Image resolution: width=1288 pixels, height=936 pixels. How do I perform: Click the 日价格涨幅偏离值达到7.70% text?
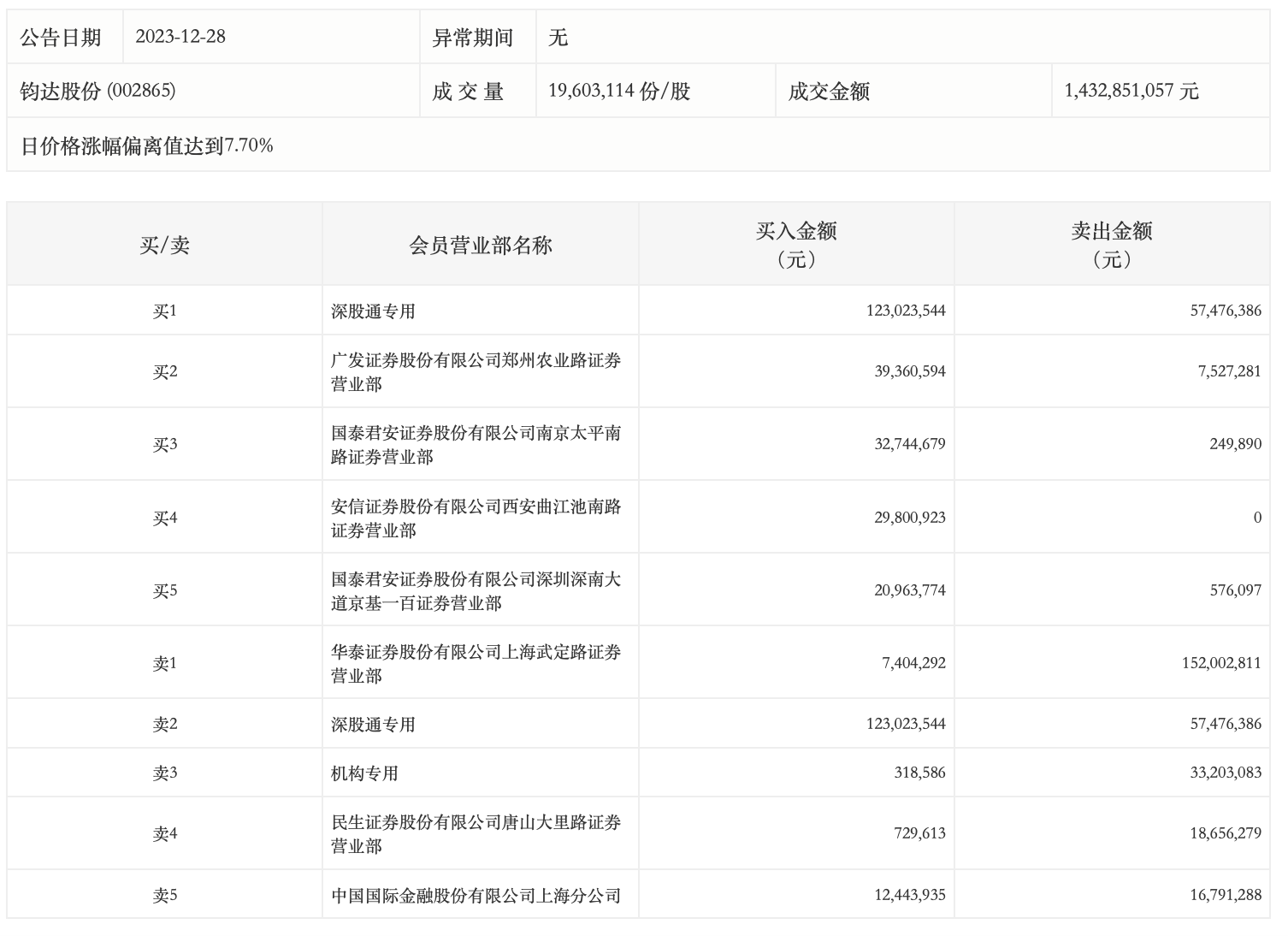tap(147, 145)
